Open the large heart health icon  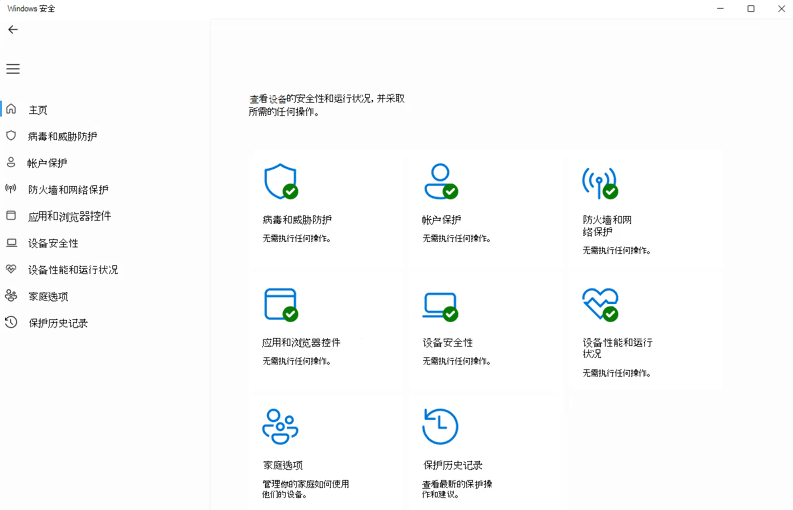click(x=600, y=305)
